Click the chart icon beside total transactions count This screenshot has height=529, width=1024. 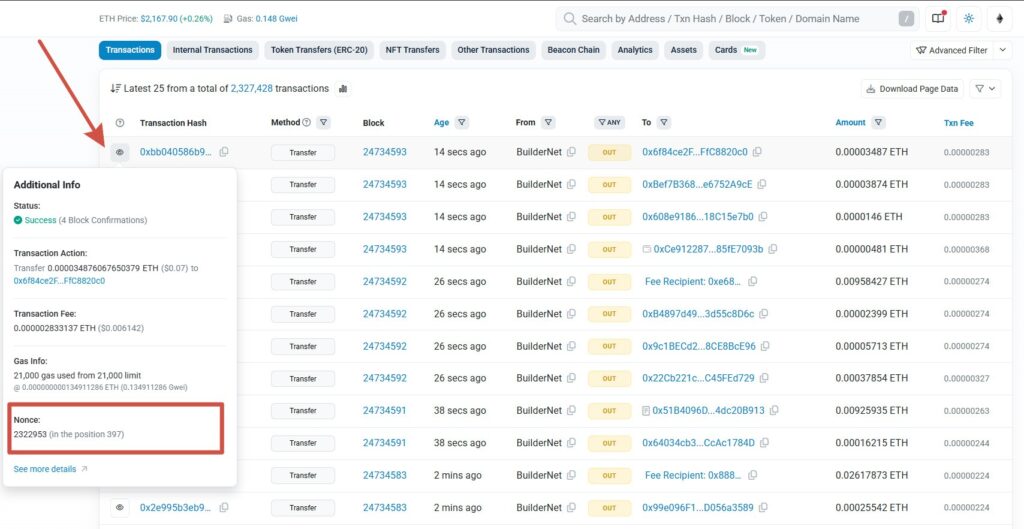click(343, 89)
